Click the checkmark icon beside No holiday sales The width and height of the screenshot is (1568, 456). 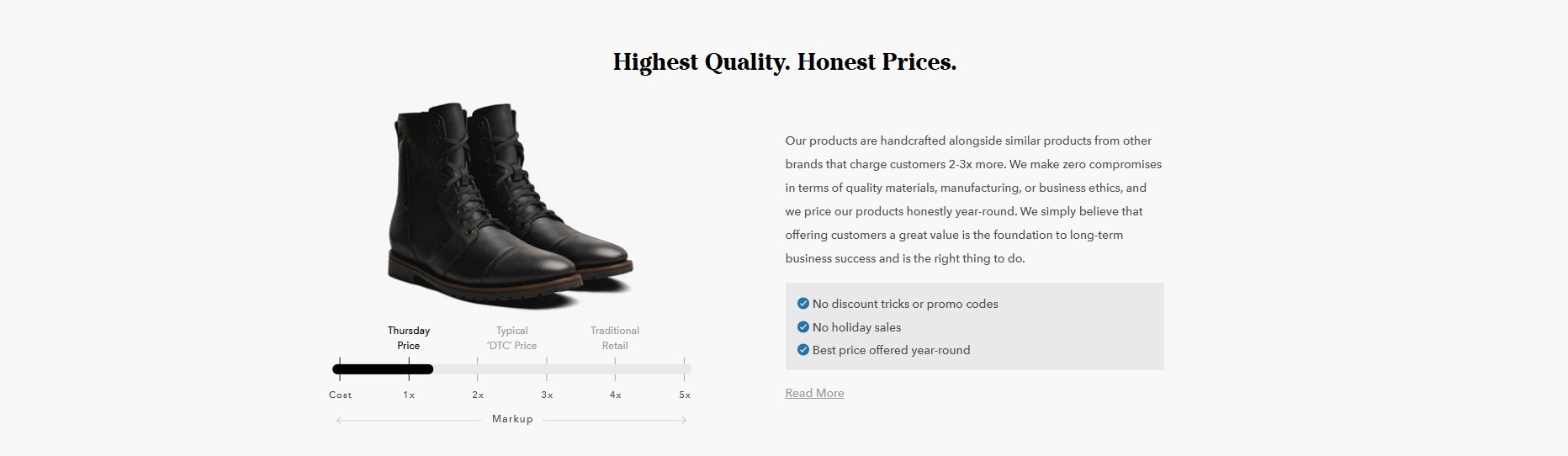coord(803,327)
